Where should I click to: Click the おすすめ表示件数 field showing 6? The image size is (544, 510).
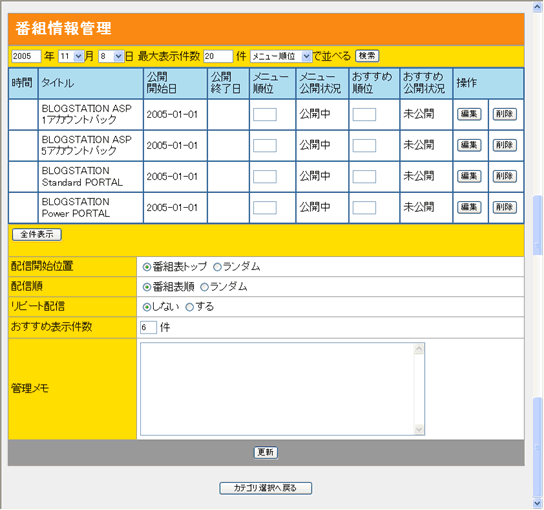[x=148, y=328]
